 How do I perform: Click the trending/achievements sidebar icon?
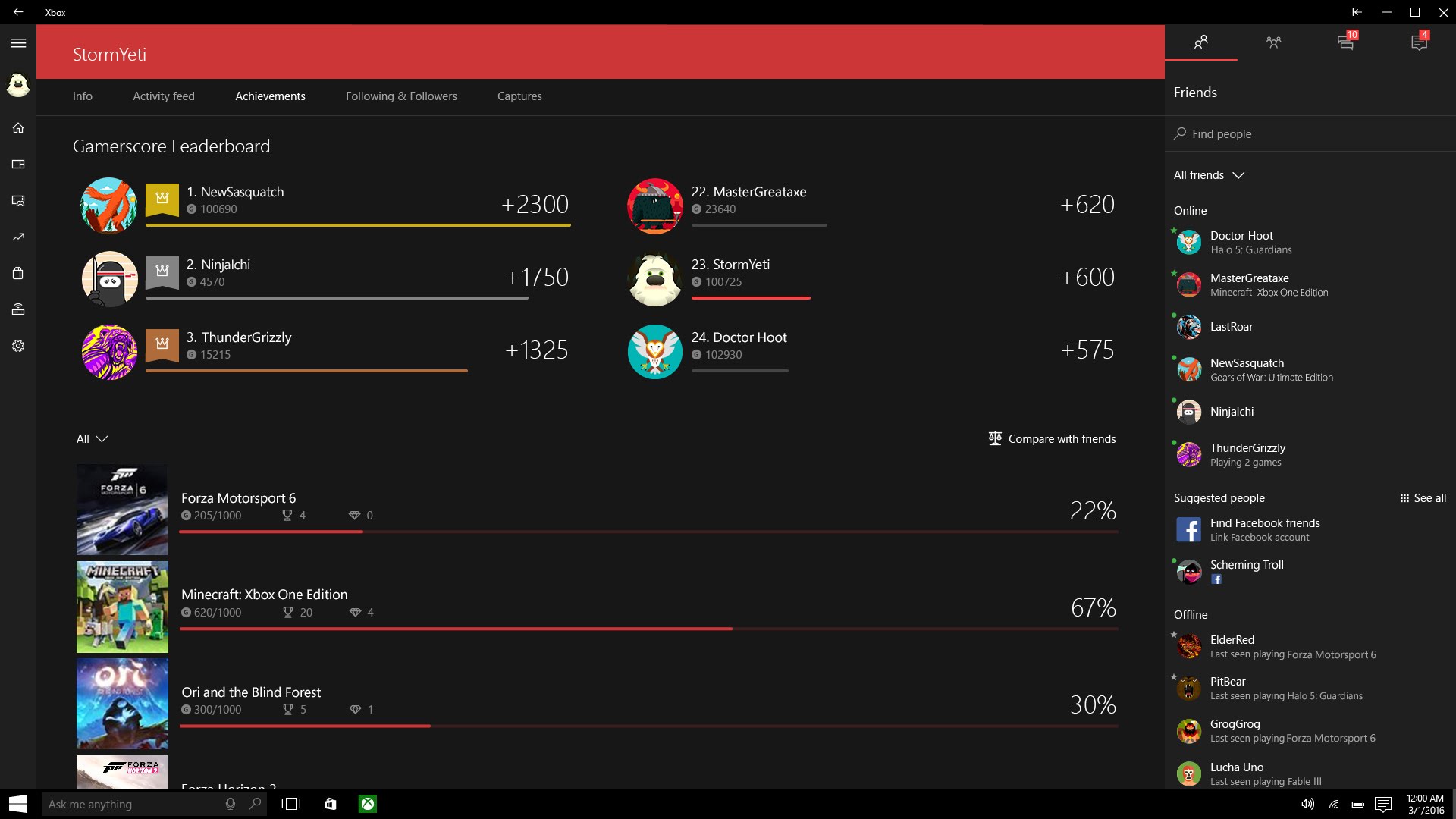(18, 236)
